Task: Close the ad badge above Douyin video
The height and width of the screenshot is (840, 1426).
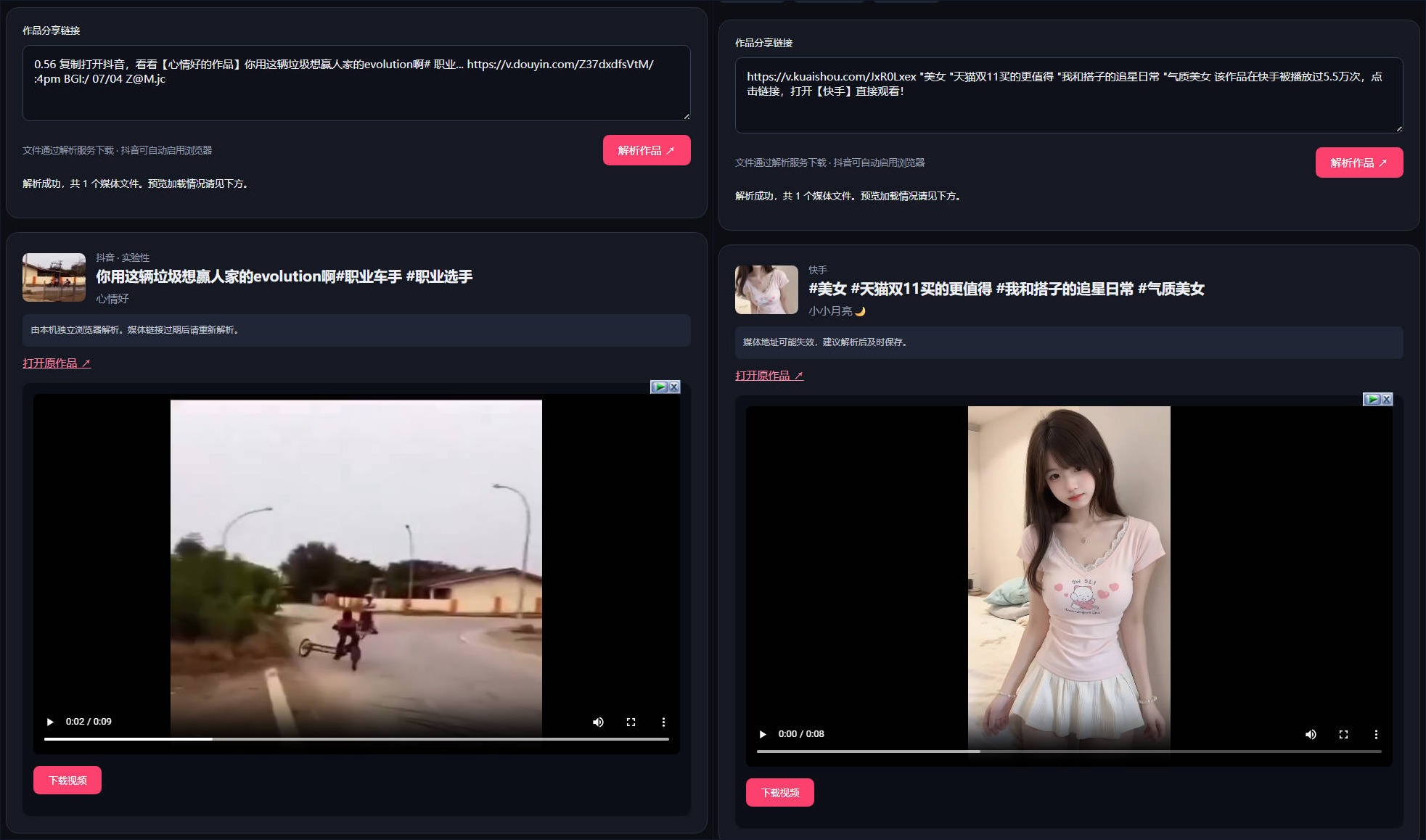Action: [674, 387]
